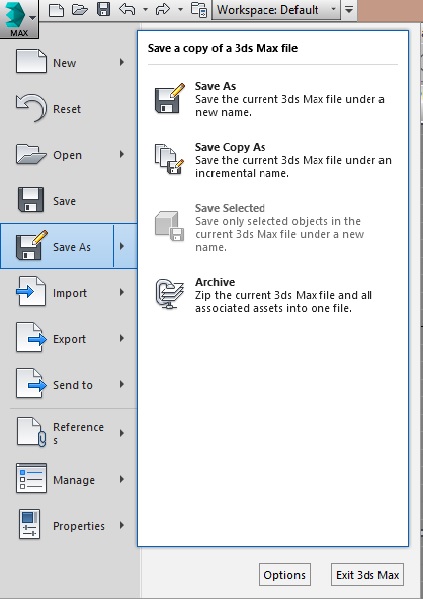
Task: Click the Save Copy As documents icon
Action: 169,159
